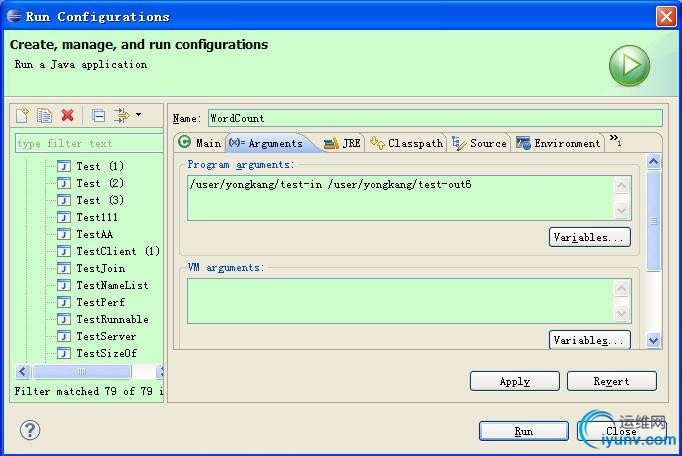Open the JRE tab

(342, 143)
